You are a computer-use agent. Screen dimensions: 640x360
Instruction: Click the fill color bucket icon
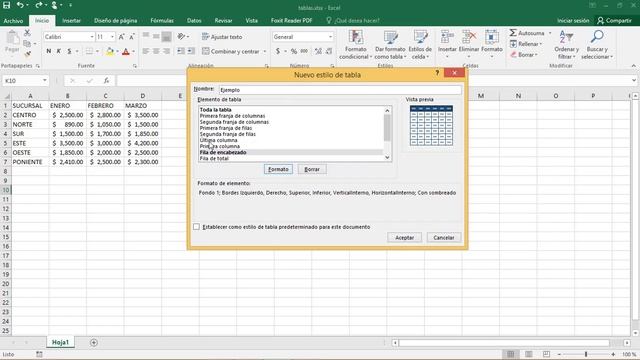[x=109, y=51]
